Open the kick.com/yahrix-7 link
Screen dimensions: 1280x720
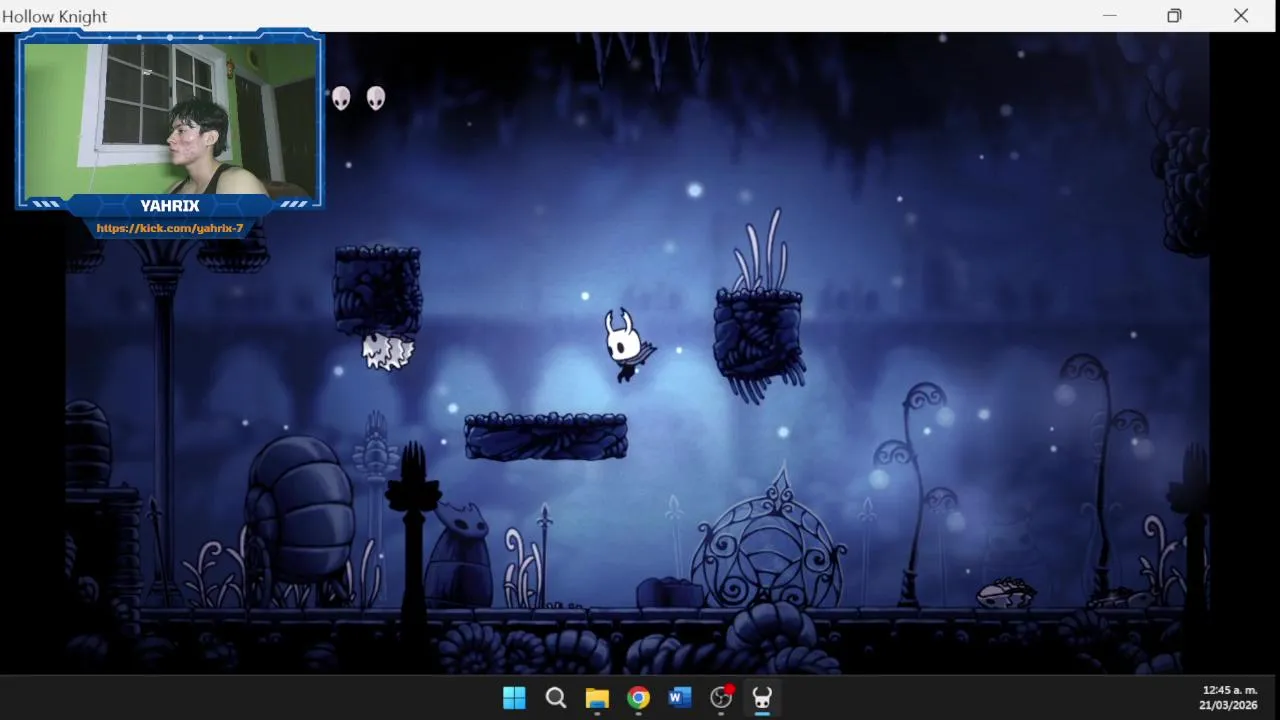(x=170, y=228)
